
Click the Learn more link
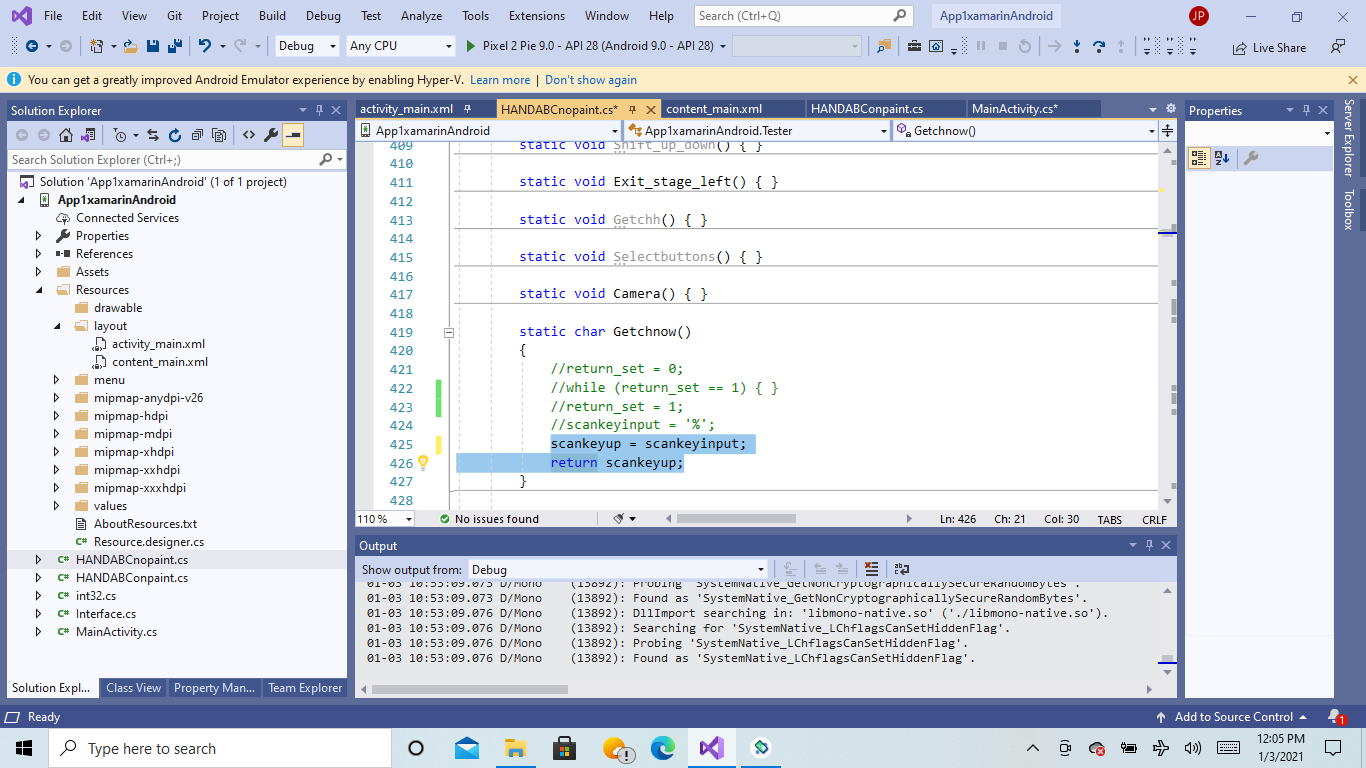point(500,80)
